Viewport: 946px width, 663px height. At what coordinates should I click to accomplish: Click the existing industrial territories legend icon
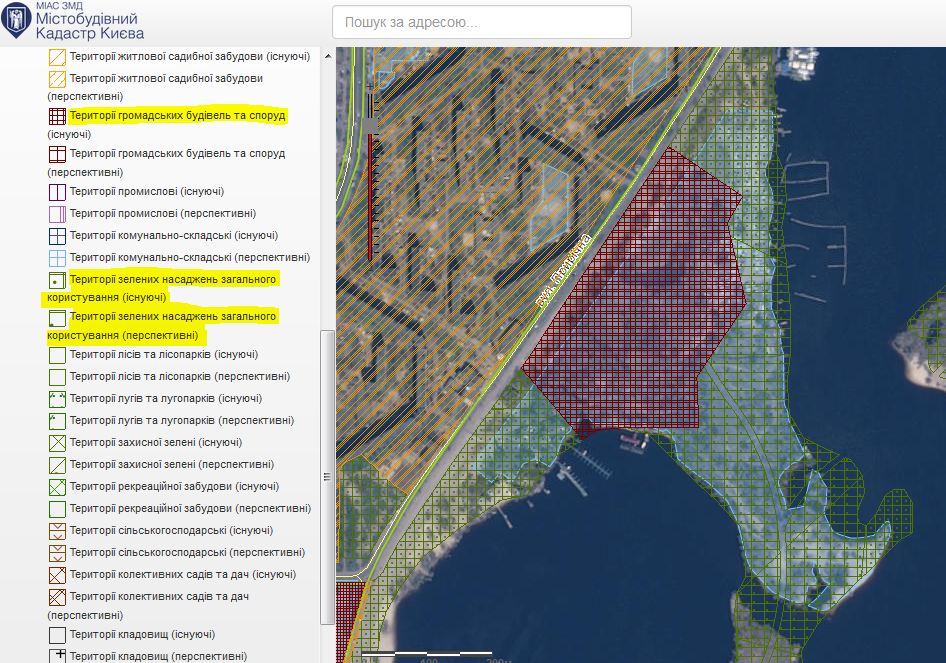click(57, 192)
